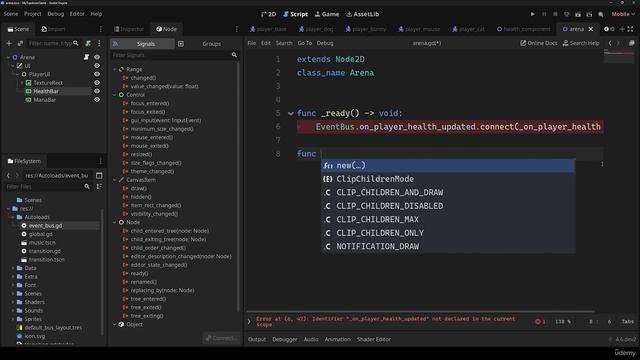The width and height of the screenshot is (640, 360).
Task: Open the Project menu
Action: (33, 14)
